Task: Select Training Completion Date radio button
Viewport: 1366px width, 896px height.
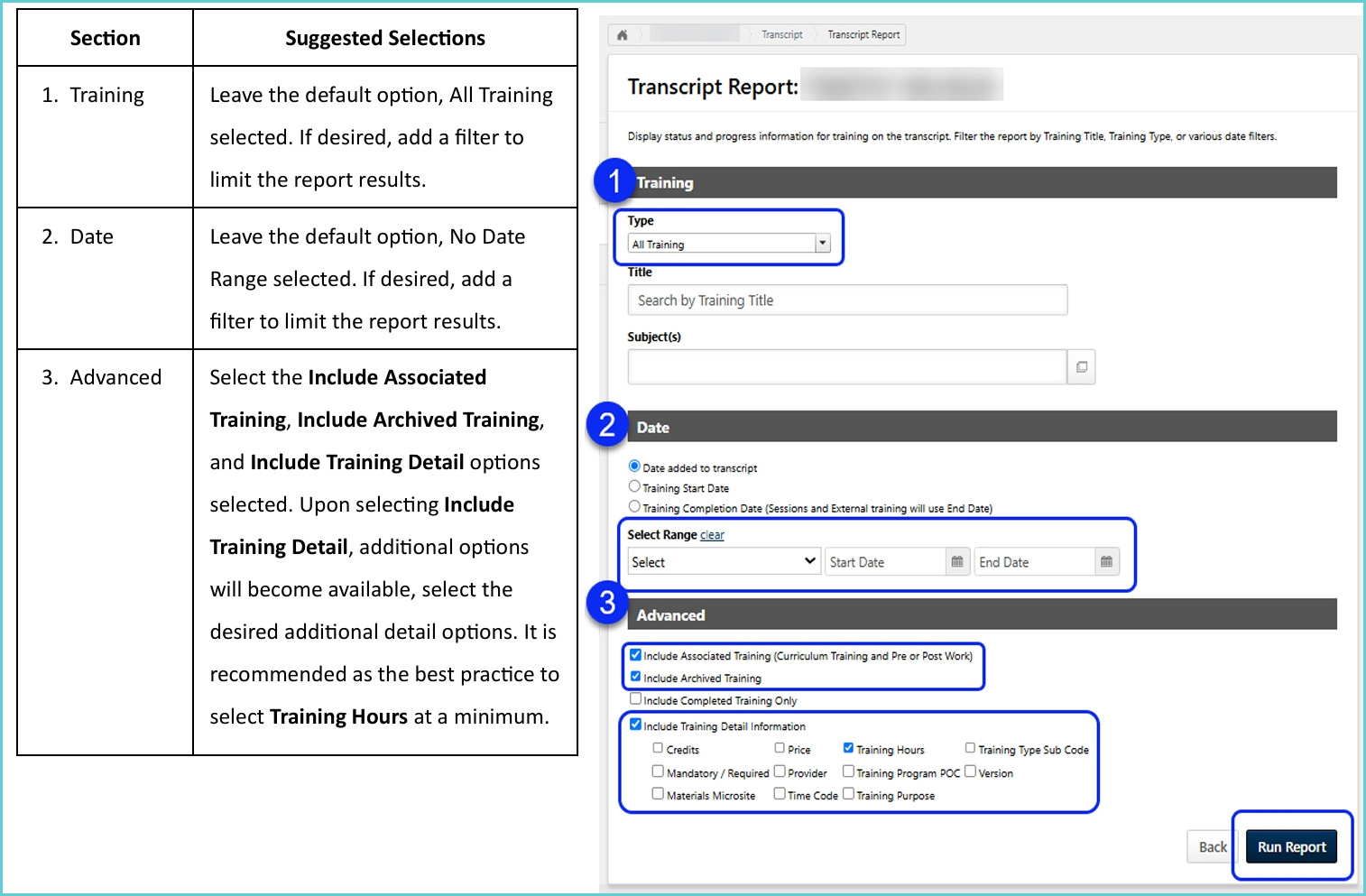Action: click(x=634, y=506)
